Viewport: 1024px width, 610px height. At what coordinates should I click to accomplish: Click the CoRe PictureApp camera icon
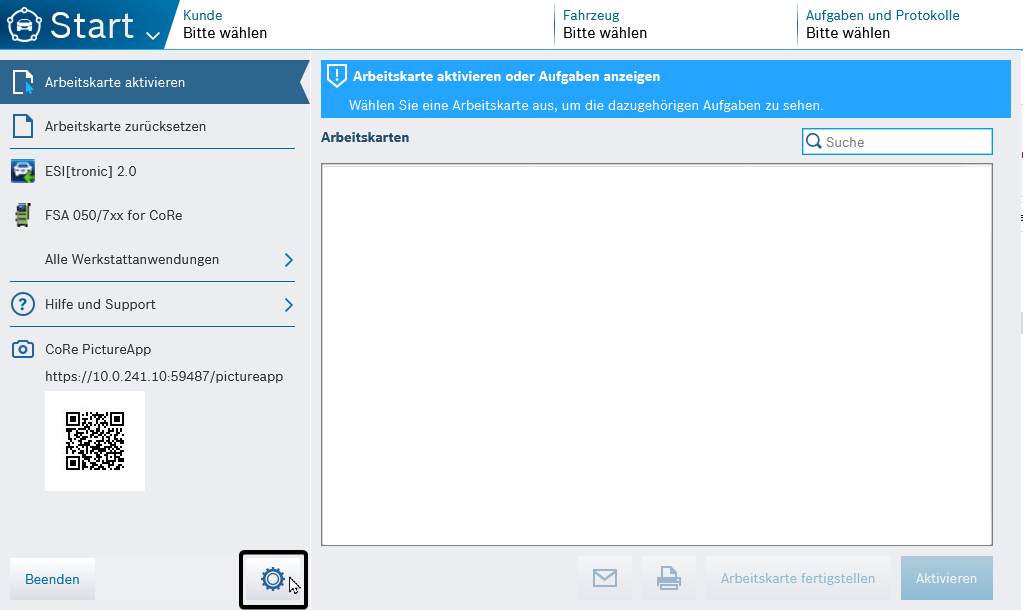point(23,349)
